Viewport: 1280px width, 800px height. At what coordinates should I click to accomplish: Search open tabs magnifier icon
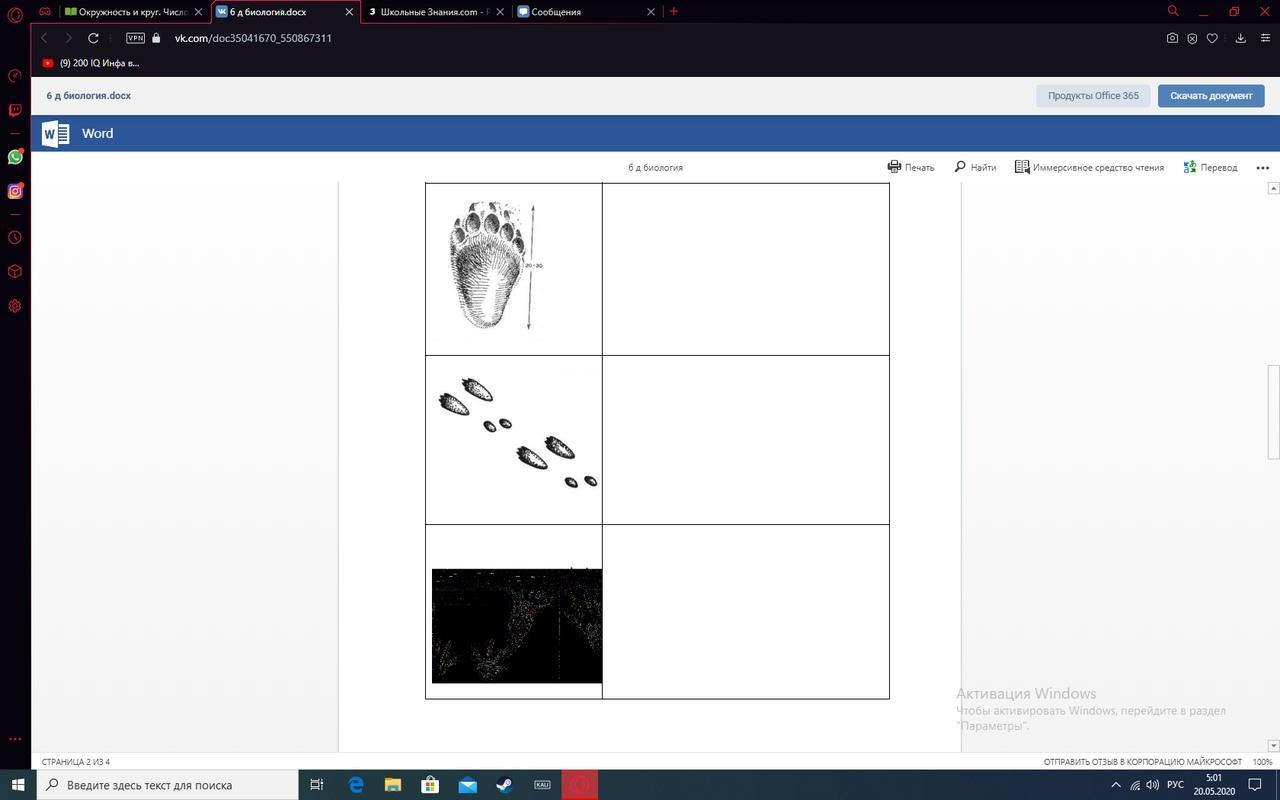pos(1173,11)
